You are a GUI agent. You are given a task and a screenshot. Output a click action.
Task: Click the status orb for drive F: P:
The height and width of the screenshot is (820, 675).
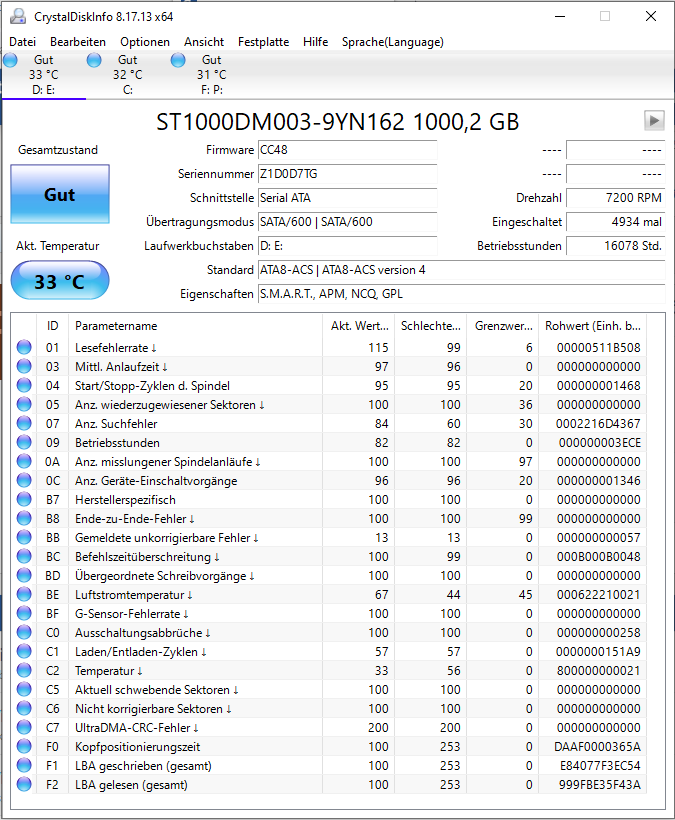point(178,60)
